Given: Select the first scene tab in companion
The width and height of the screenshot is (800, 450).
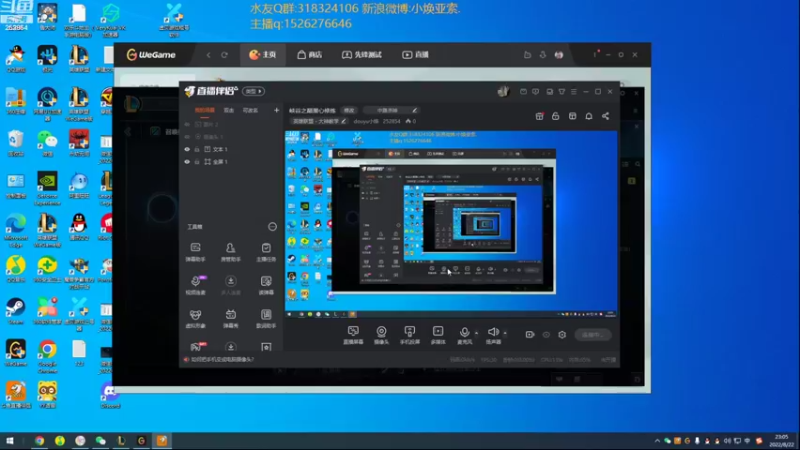Looking at the screenshot, I should pyautogui.click(x=205, y=110).
